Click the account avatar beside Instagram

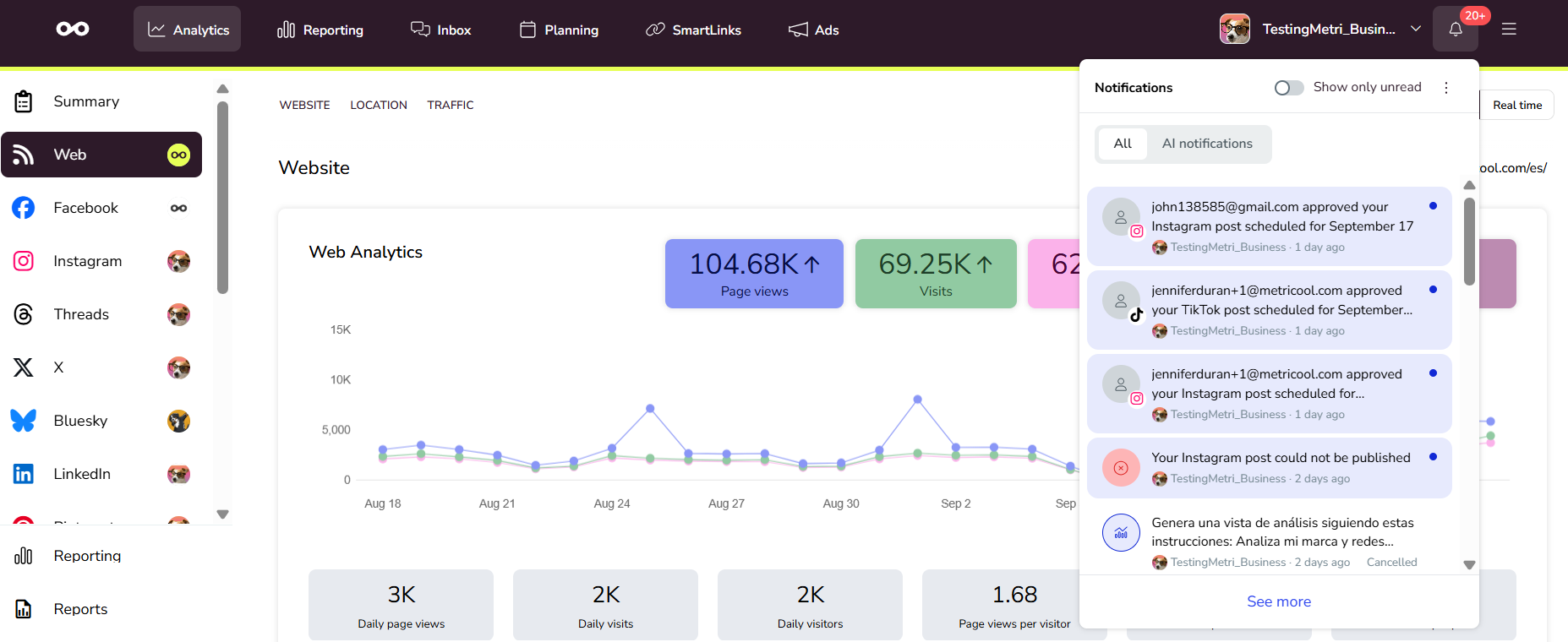pyautogui.click(x=178, y=261)
